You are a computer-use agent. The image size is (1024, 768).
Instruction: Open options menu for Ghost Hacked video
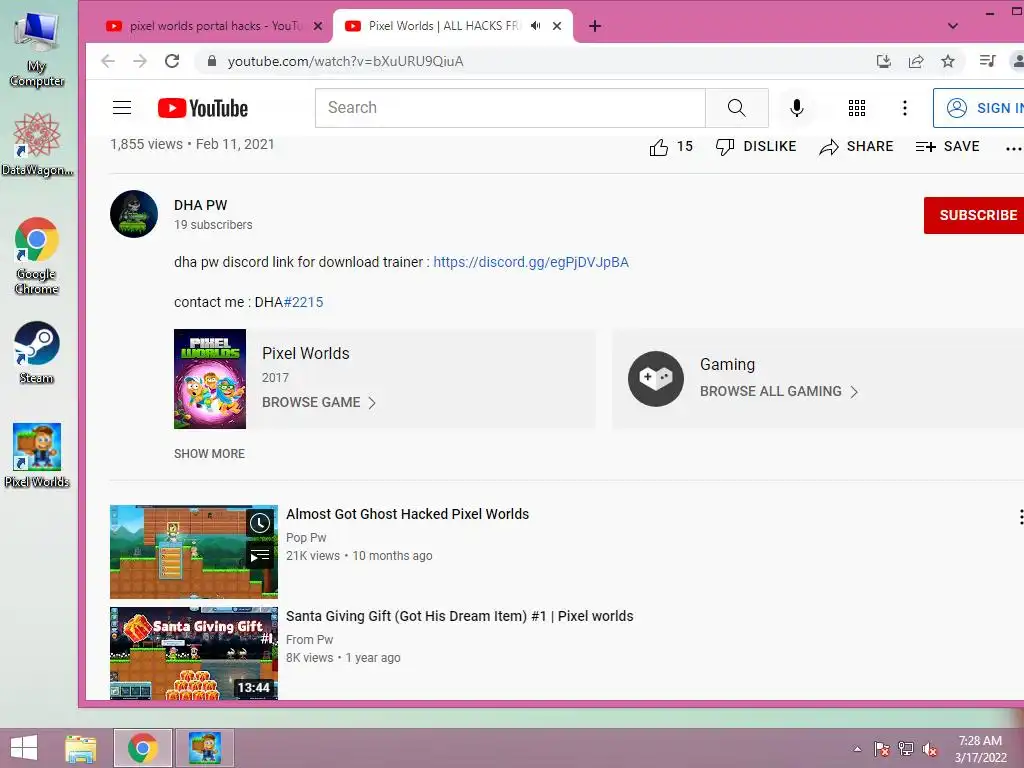point(1020,517)
